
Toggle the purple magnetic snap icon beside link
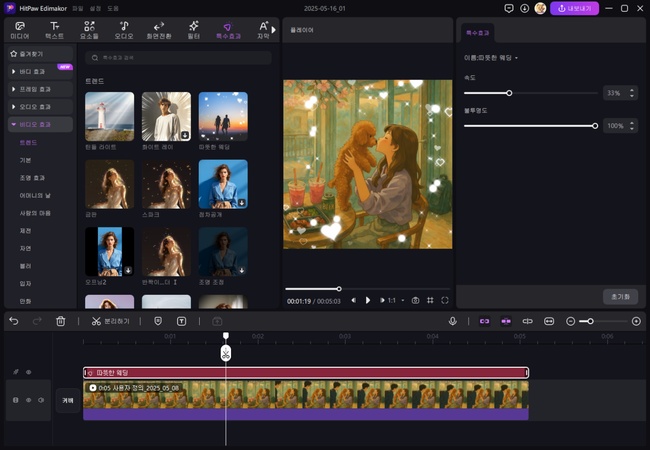coord(506,321)
